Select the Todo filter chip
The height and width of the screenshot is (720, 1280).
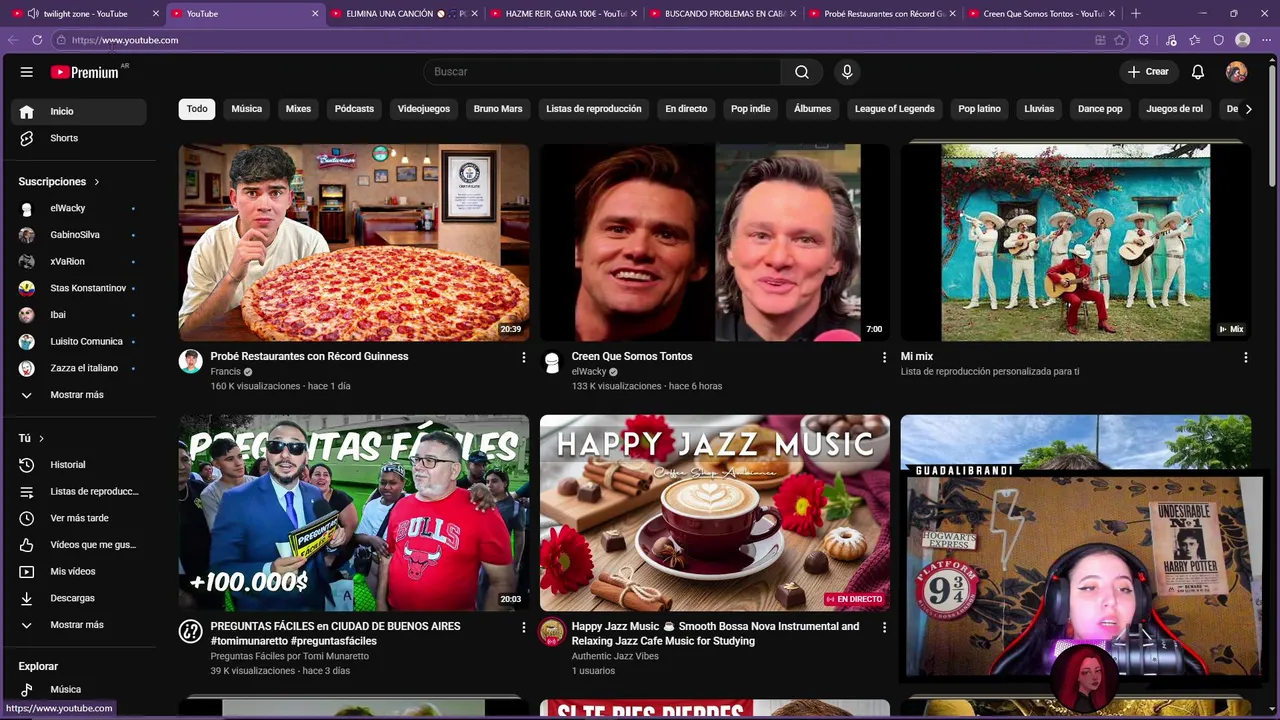pyautogui.click(x=197, y=109)
